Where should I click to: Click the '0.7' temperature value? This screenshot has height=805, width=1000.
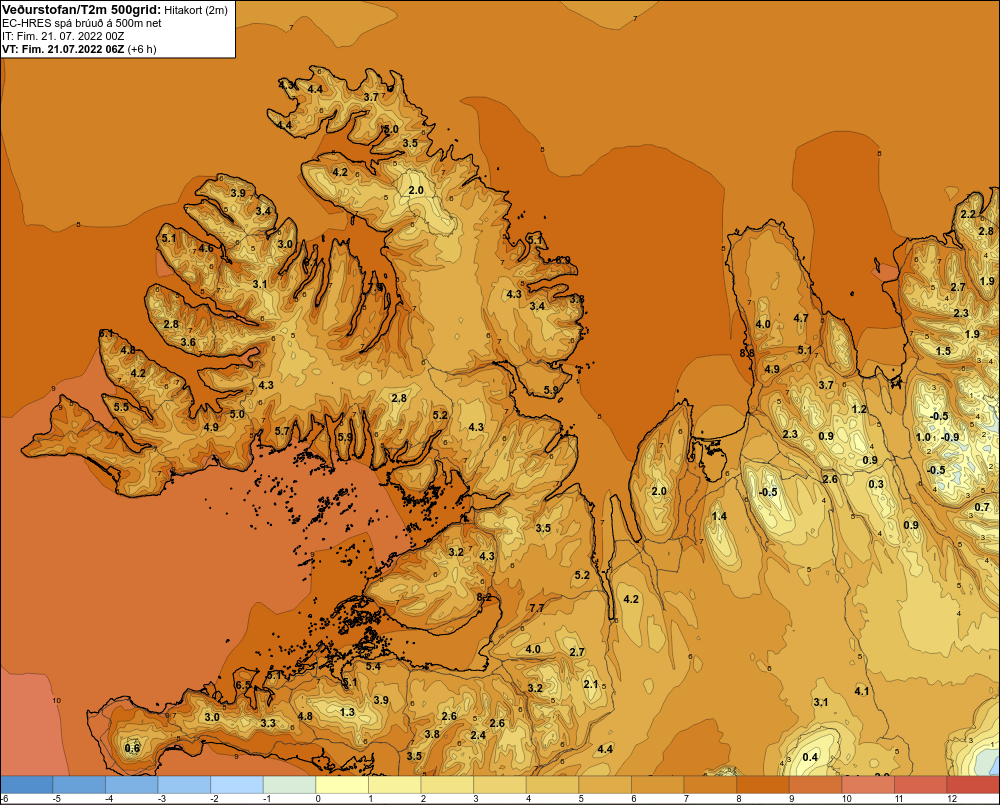(x=982, y=507)
